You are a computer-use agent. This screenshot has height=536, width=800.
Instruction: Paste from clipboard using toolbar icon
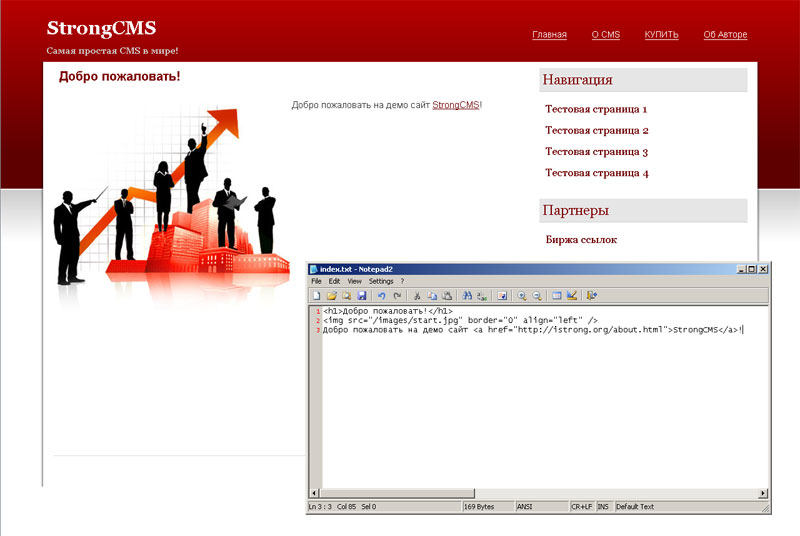pyautogui.click(x=447, y=295)
